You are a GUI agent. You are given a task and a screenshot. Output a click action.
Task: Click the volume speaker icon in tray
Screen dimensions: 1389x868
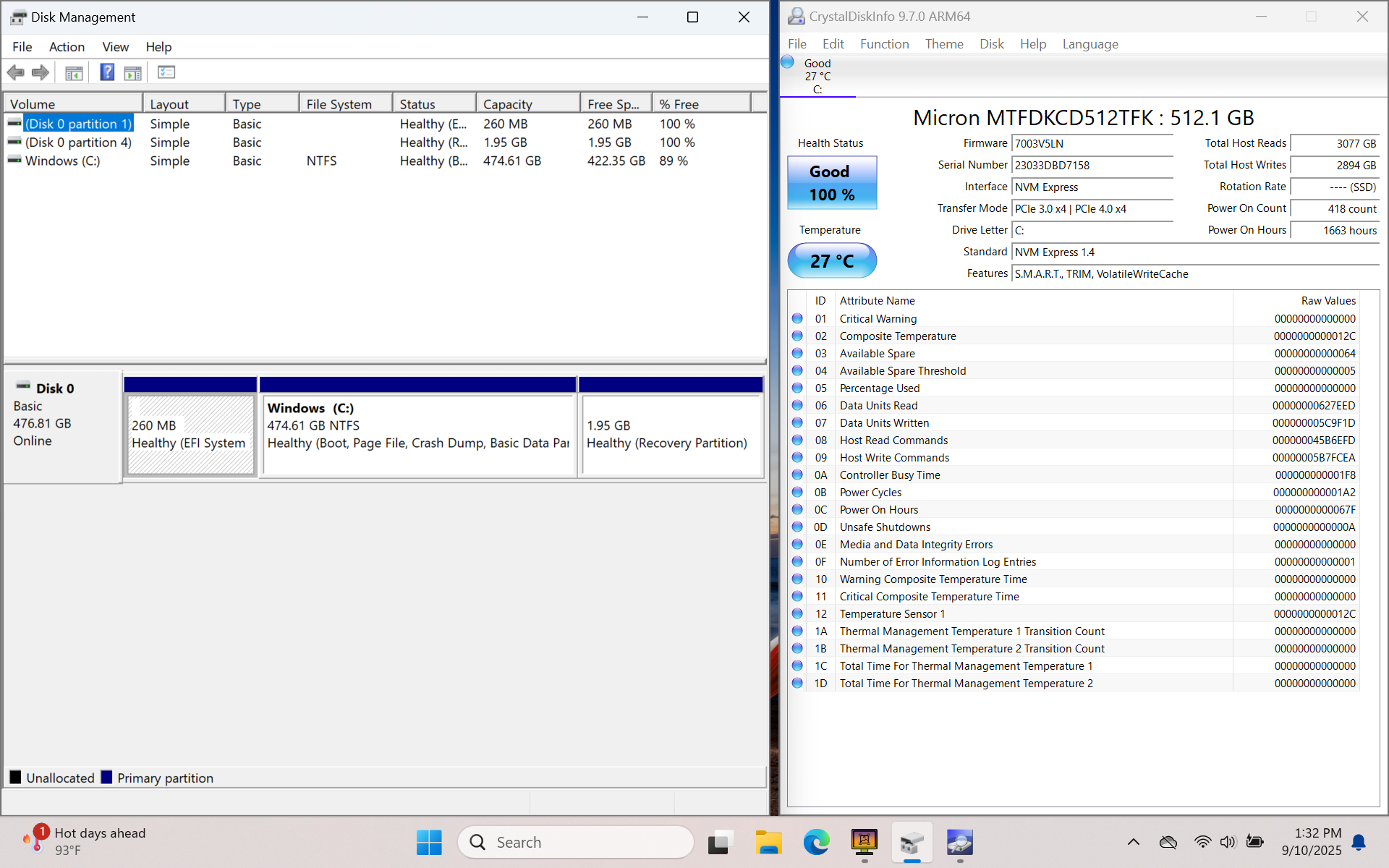(x=1228, y=842)
